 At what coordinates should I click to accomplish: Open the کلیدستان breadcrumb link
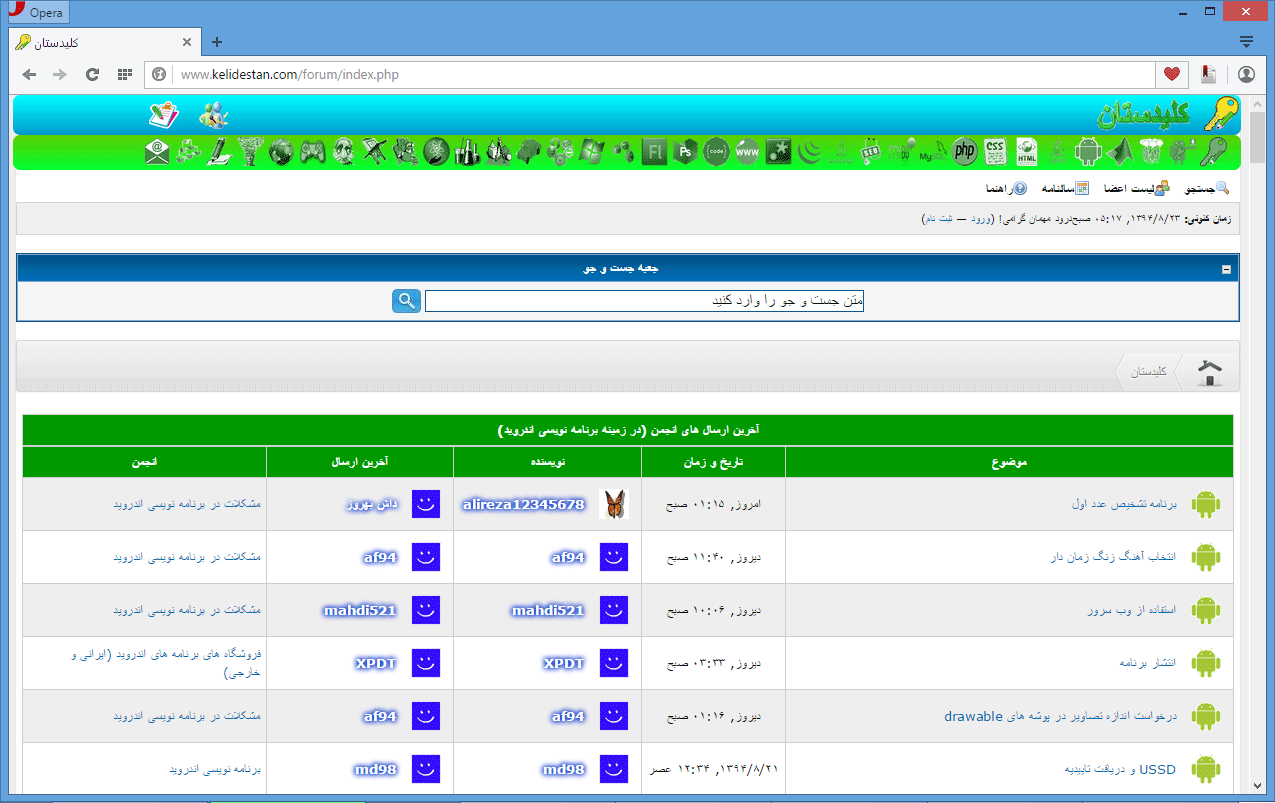coord(1148,372)
